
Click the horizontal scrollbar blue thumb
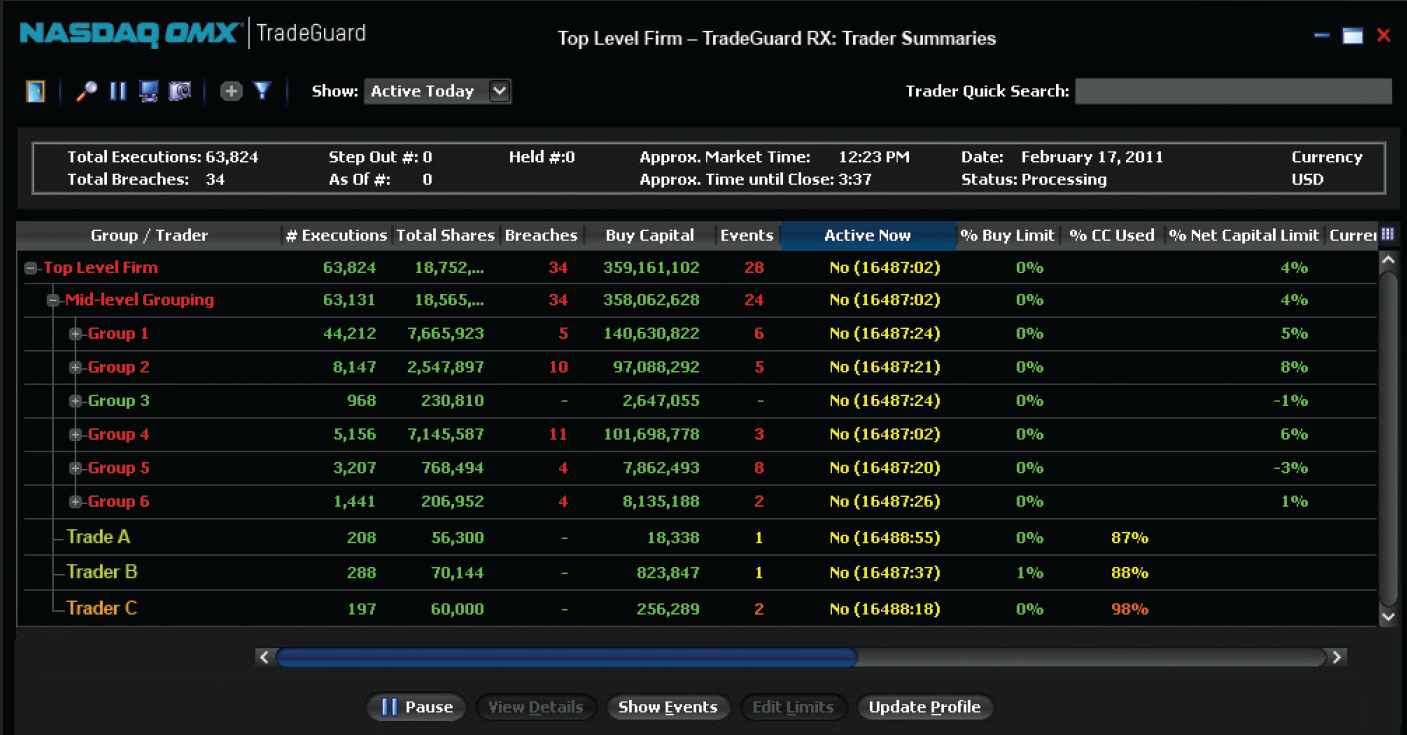[x=567, y=657]
